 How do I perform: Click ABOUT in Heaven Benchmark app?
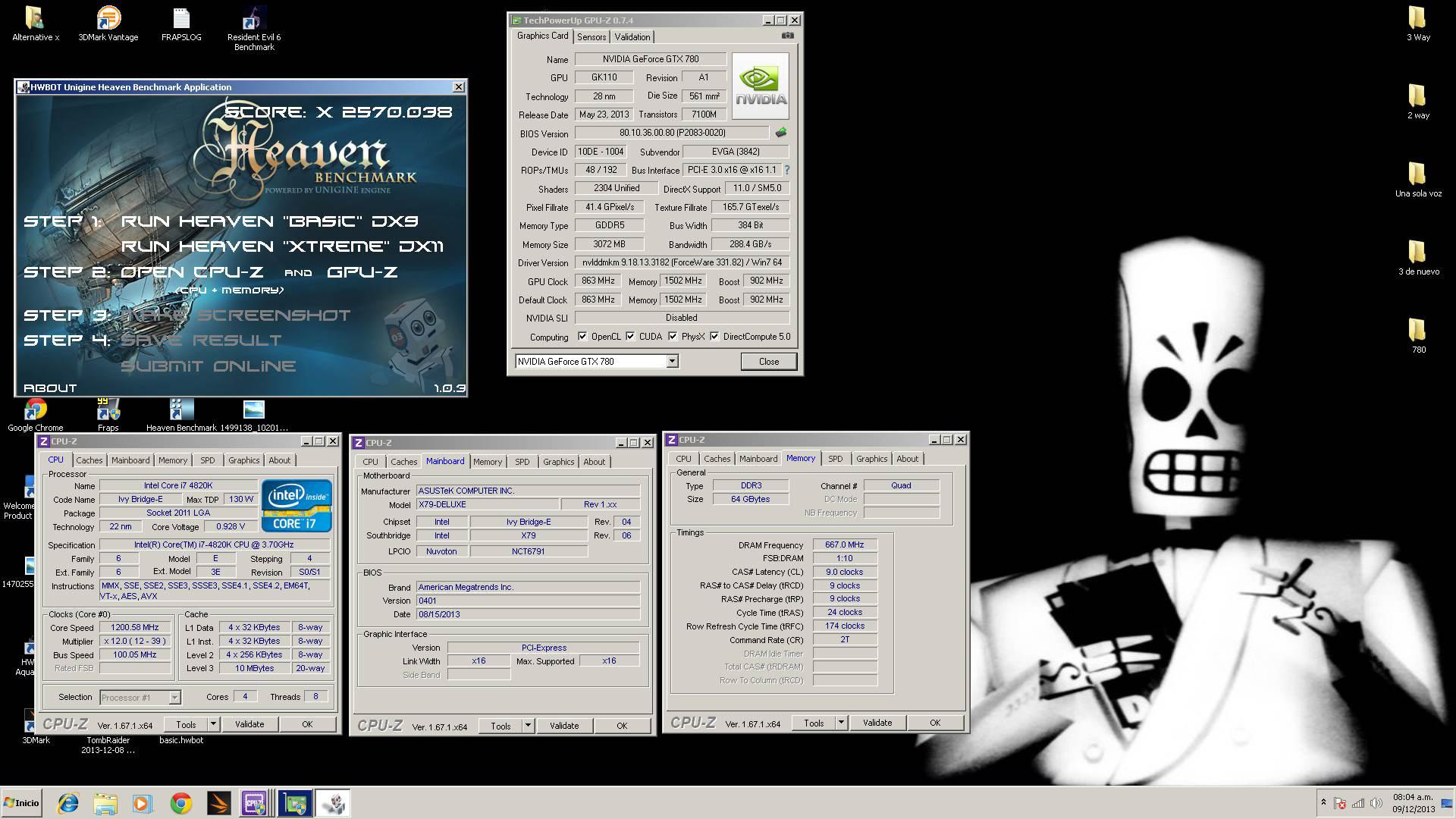point(50,388)
